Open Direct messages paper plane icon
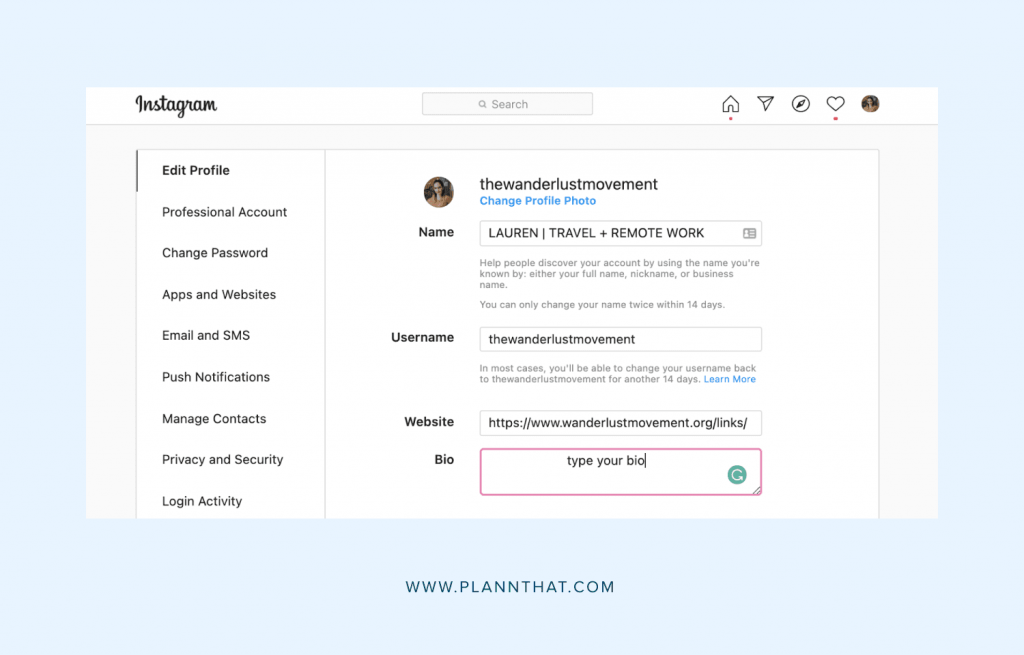The height and width of the screenshot is (655, 1024). tap(766, 104)
